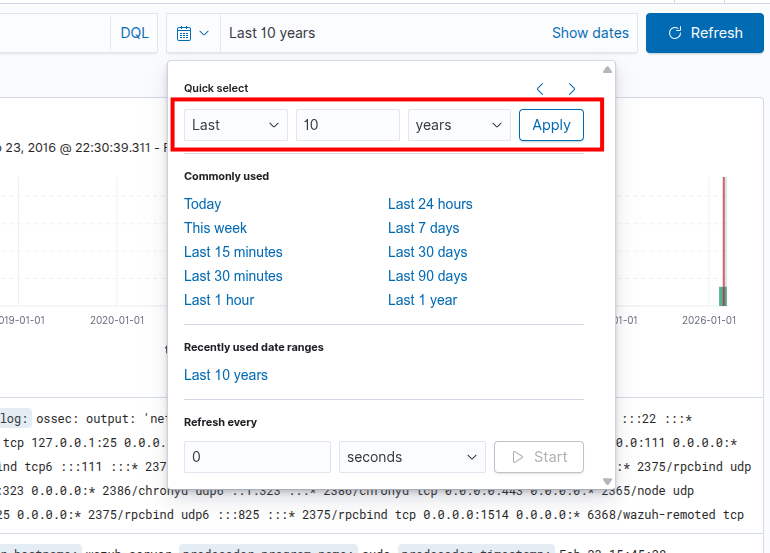Choose Last 24 hours range
Screen dimensions: 770x553
(x=430, y=204)
